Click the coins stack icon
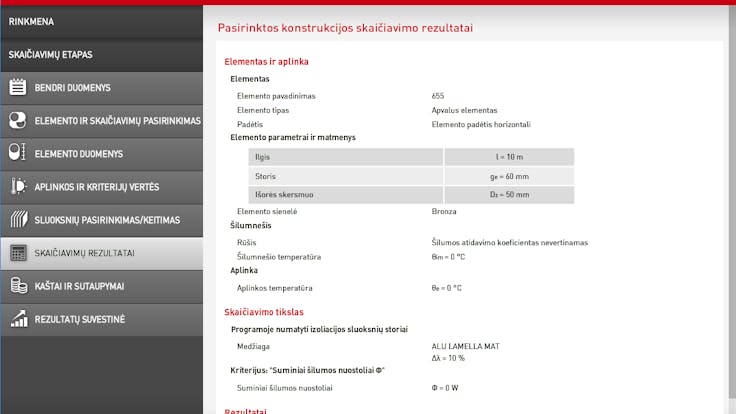The height and width of the screenshot is (414, 736). pyautogui.click(x=18, y=285)
